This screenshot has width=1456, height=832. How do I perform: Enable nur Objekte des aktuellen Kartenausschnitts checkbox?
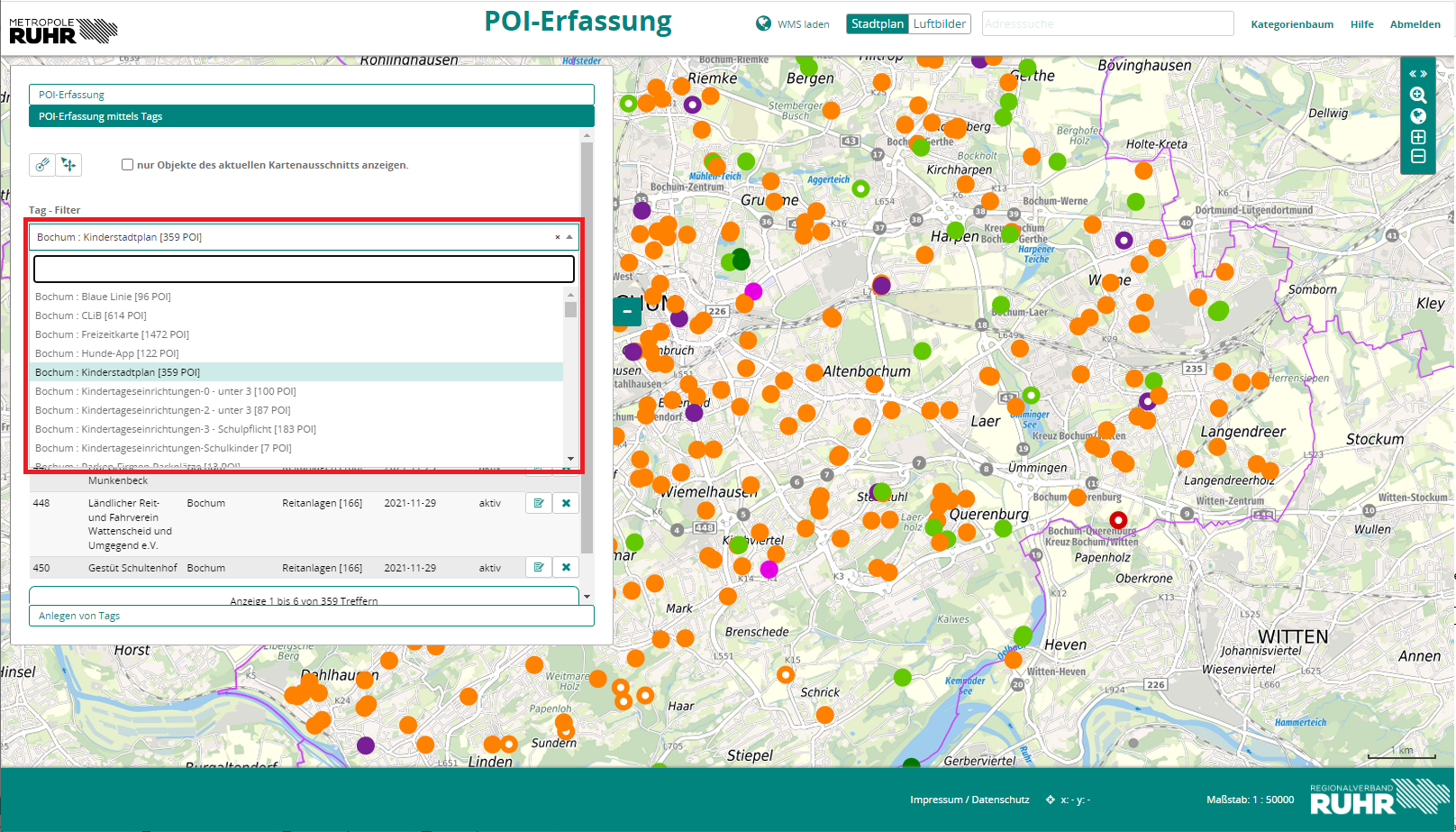(127, 165)
